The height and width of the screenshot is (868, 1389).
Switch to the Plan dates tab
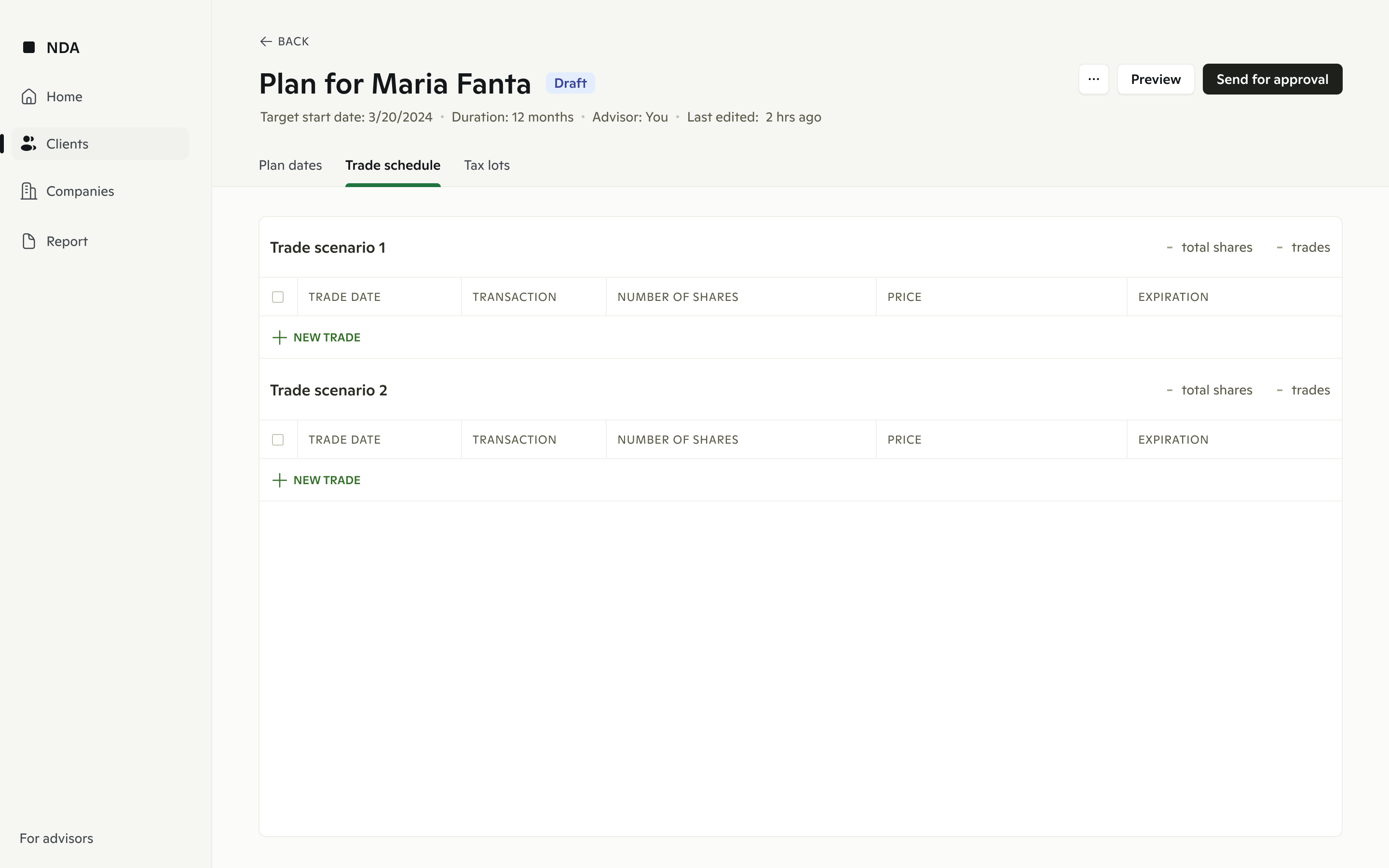point(290,165)
